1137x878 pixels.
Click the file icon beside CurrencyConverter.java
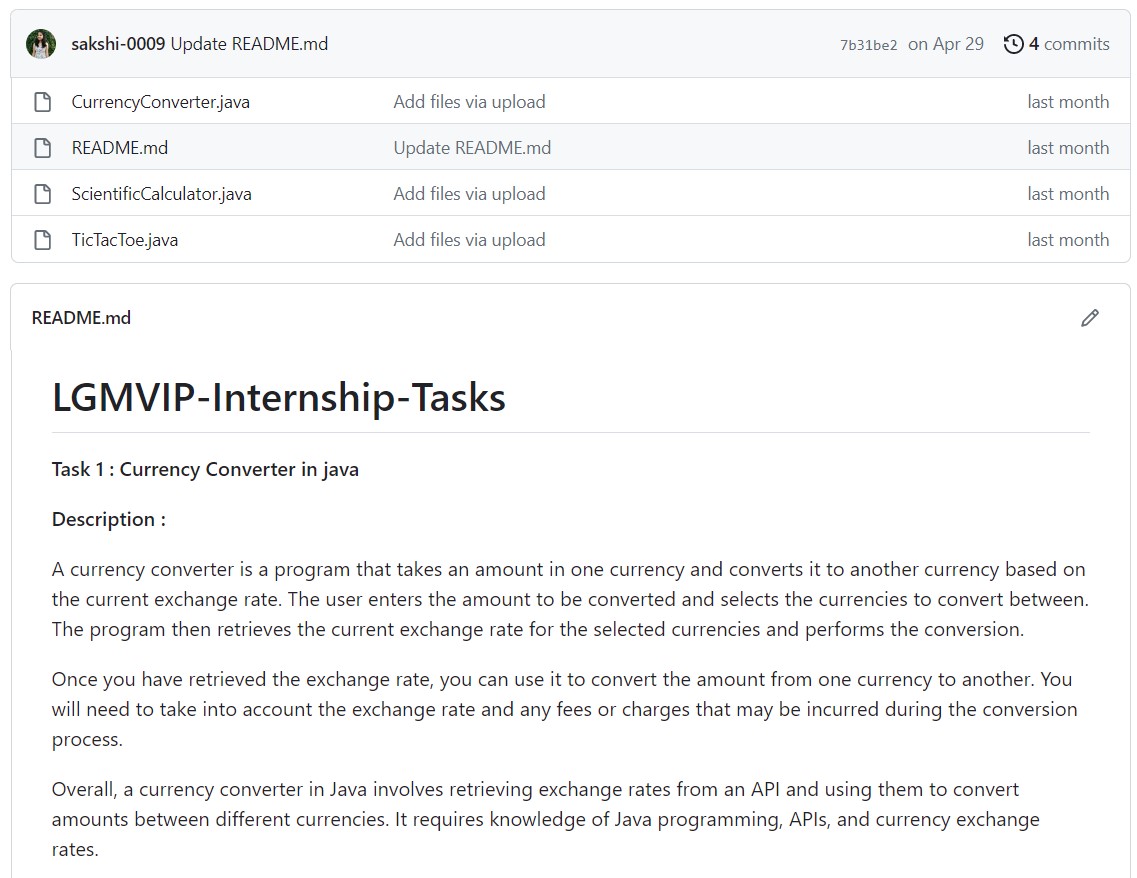pos(42,102)
